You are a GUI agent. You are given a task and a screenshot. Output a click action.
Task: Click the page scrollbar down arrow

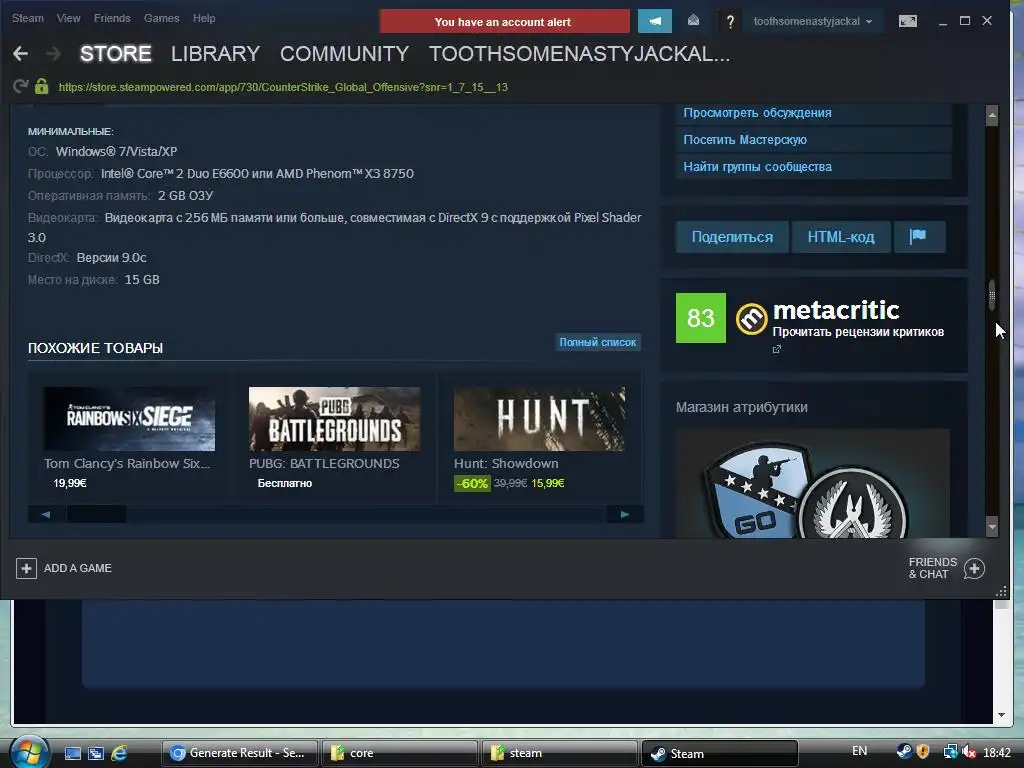[x=992, y=526]
